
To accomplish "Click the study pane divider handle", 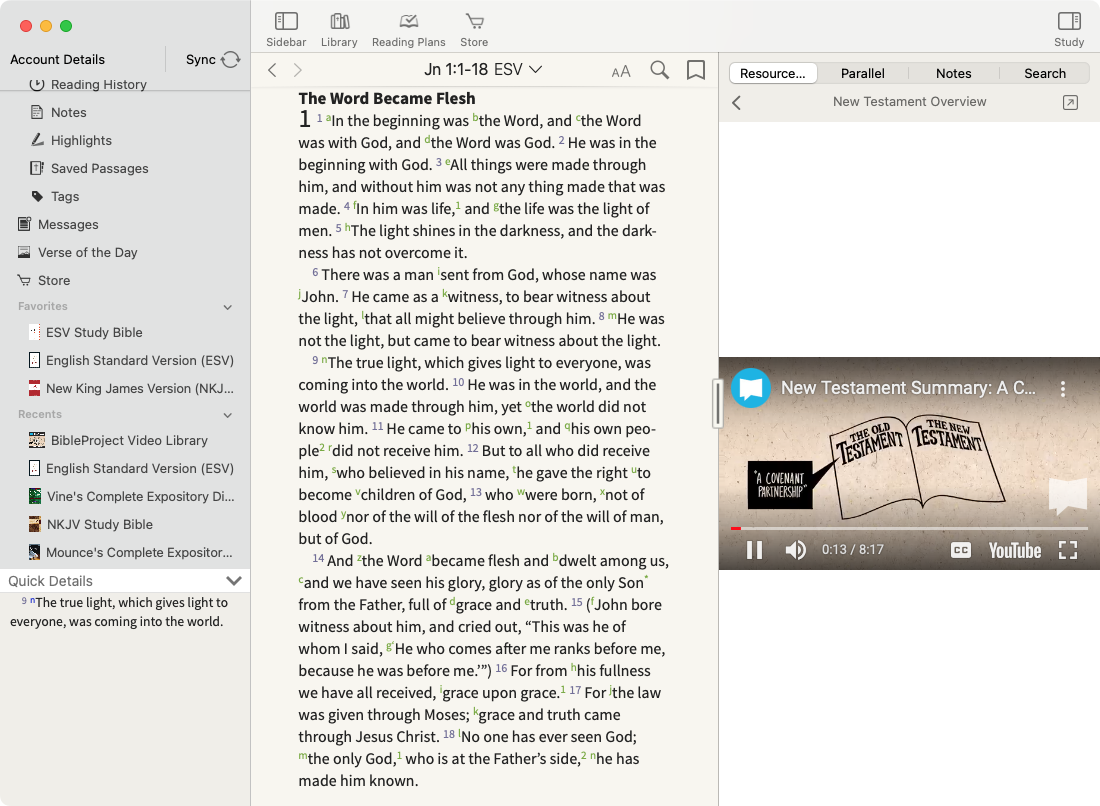I will [717, 403].
